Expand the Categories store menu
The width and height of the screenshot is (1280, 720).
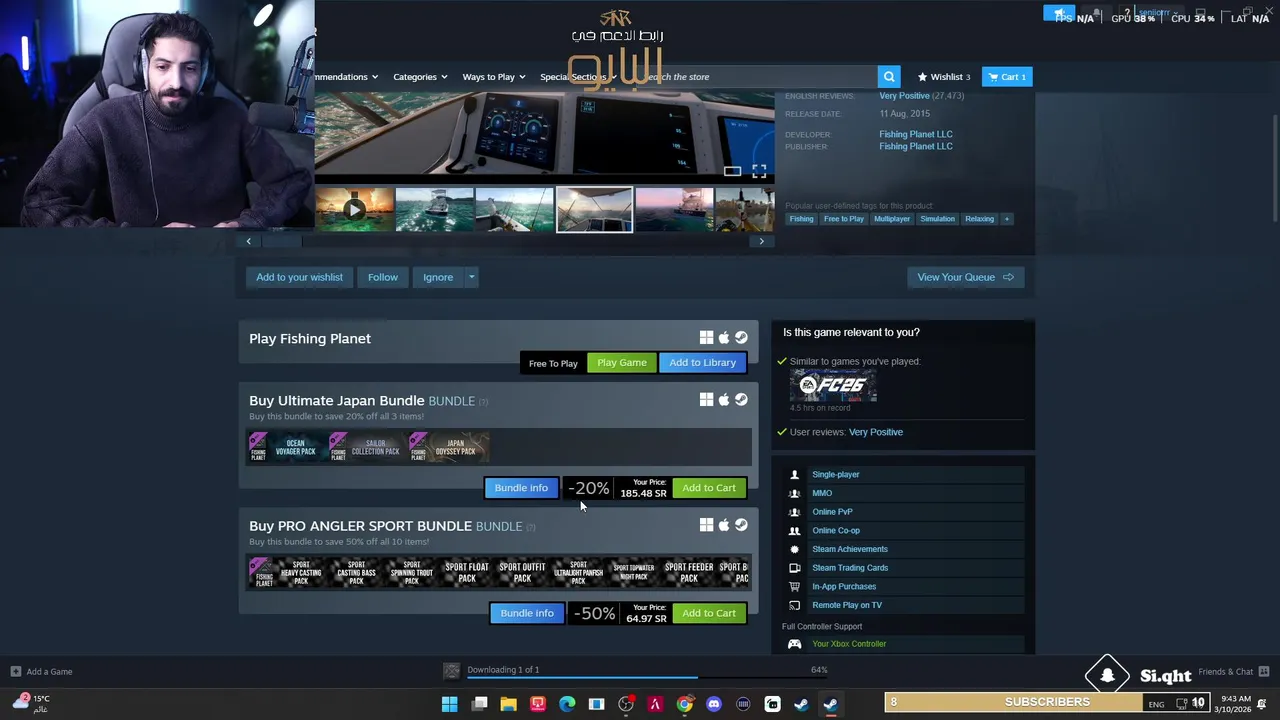point(420,77)
